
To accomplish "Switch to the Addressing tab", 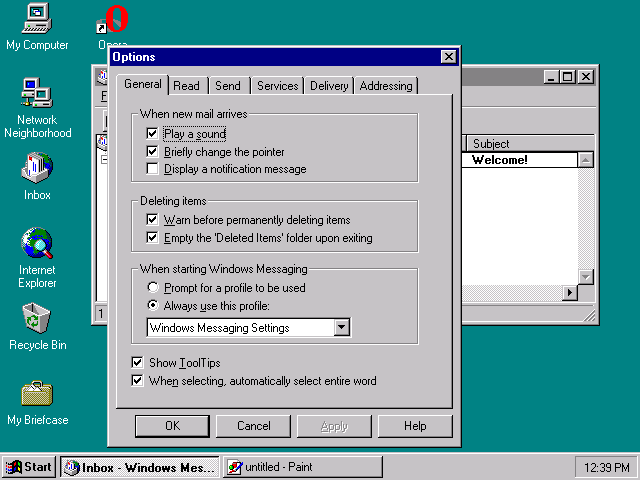I will click(x=386, y=86).
